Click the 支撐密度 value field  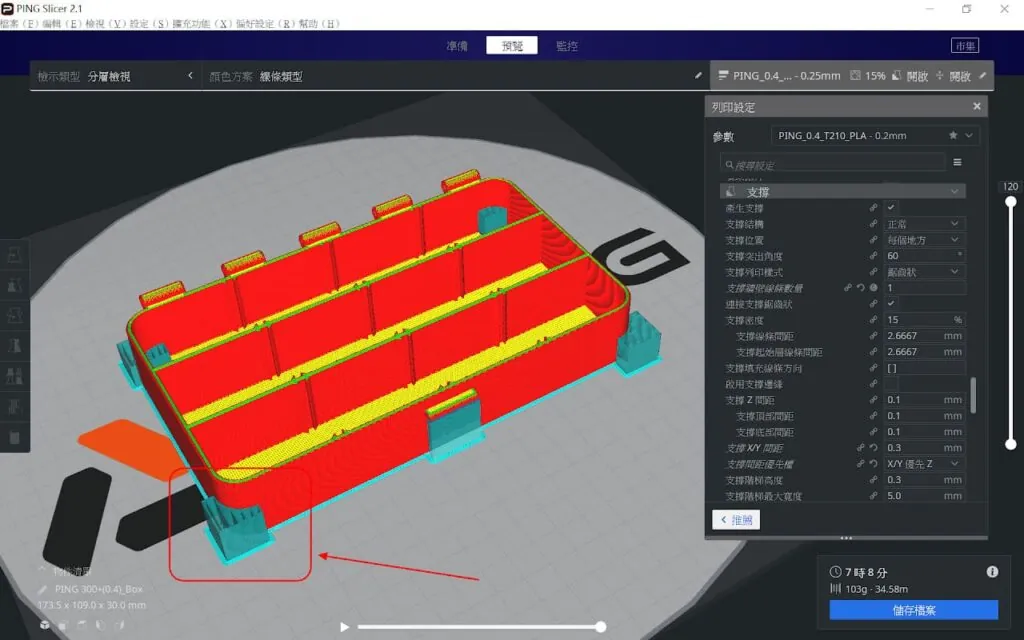pos(924,320)
